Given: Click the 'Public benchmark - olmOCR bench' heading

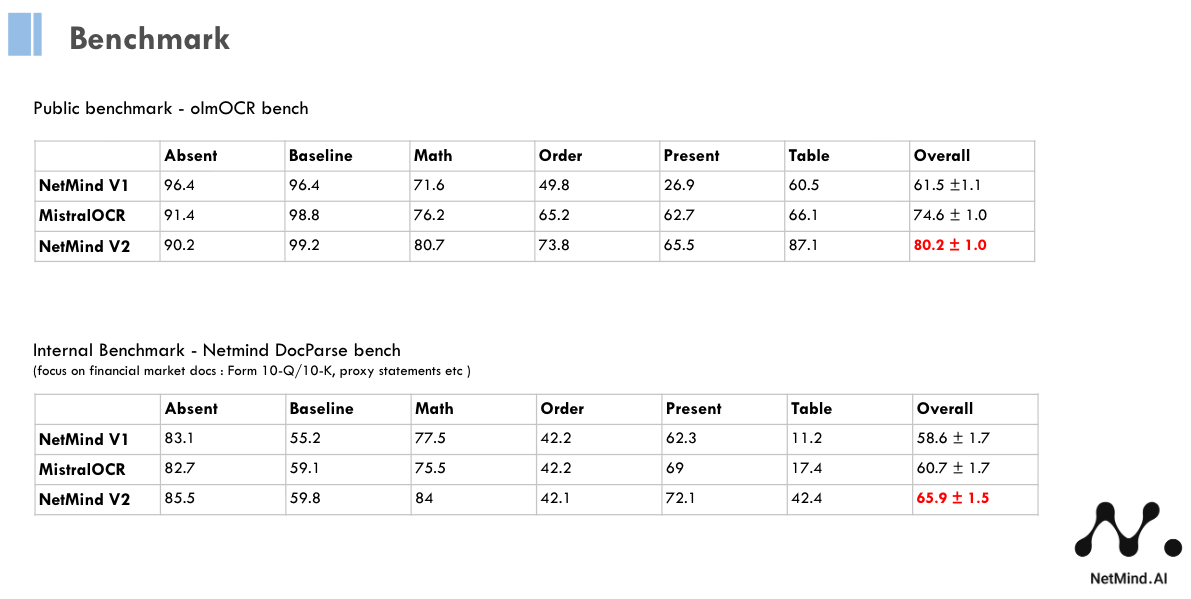Looking at the screenshot, I should (x=171, y=108).
